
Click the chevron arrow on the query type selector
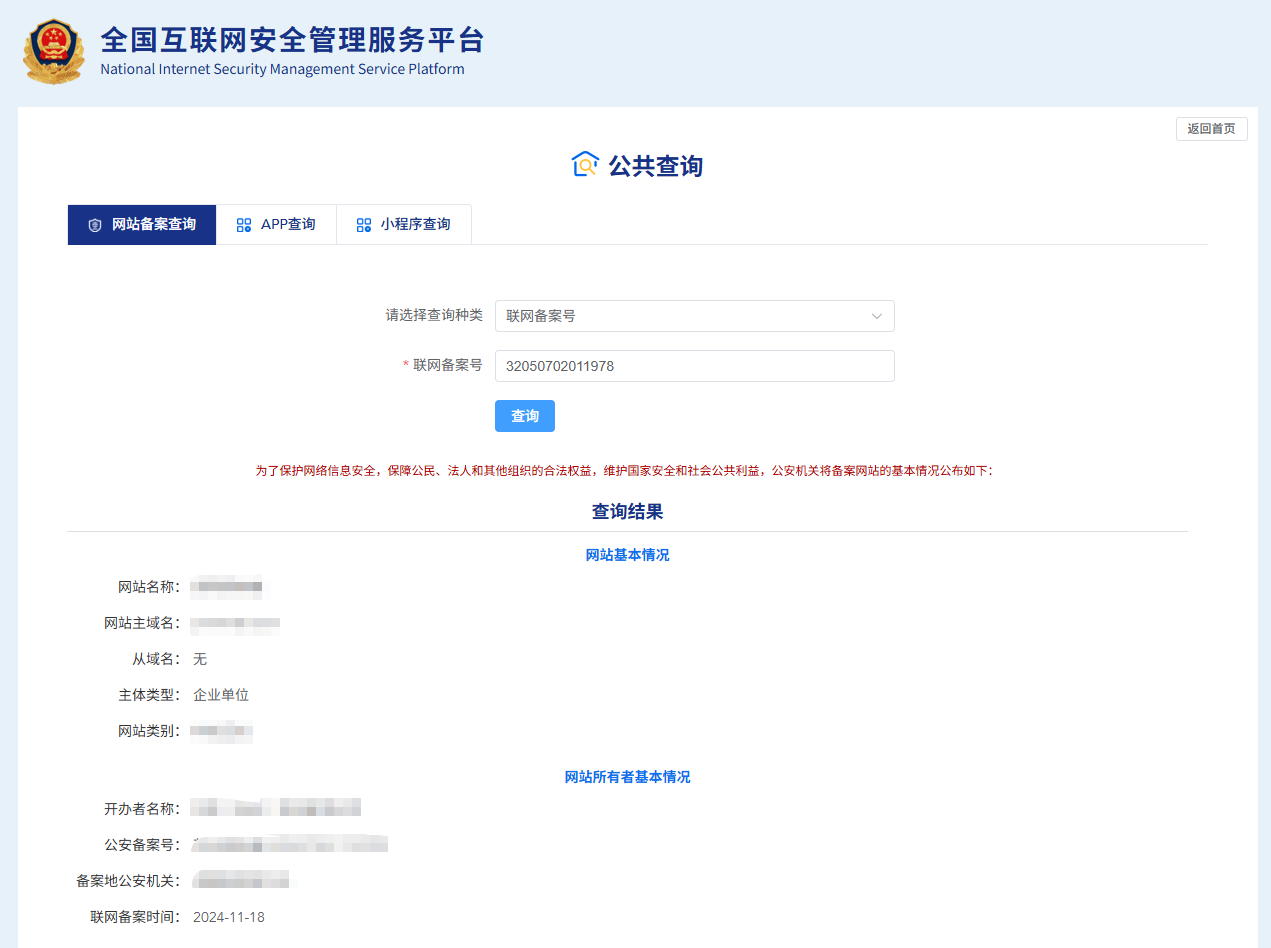pyautogui.click(x=879, y=316)
